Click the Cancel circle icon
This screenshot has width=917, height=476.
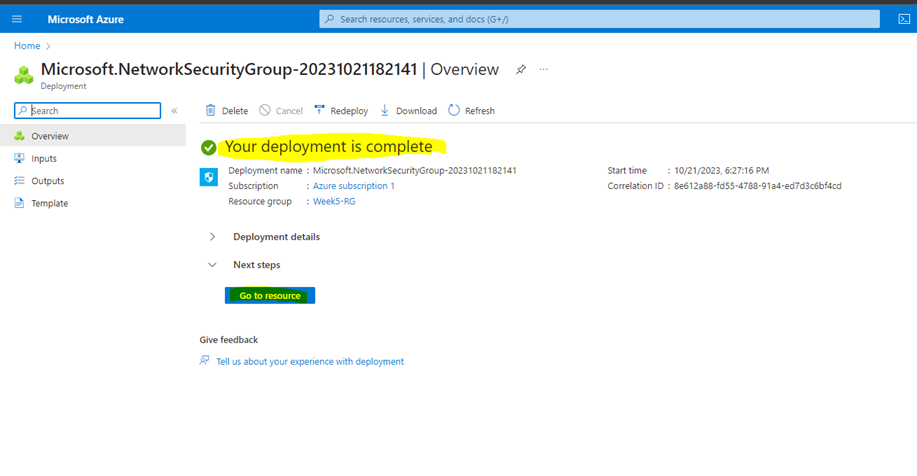pos(265,110)
